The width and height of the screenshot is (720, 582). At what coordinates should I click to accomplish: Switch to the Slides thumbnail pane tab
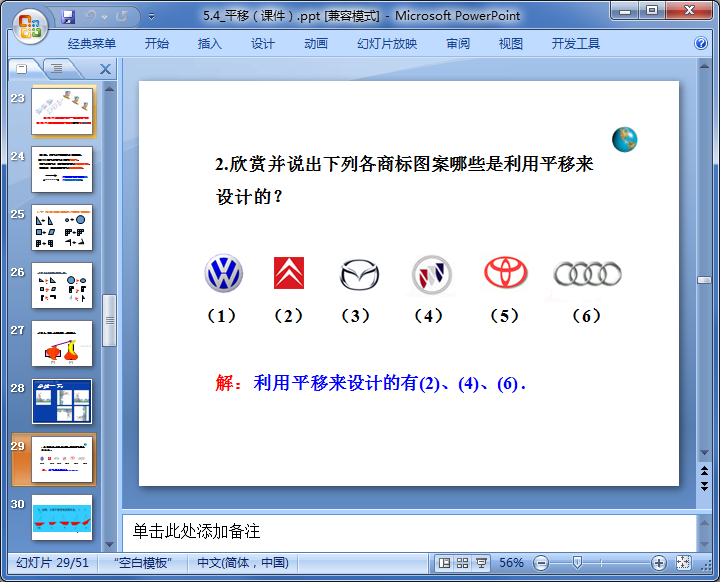point(22,69)
